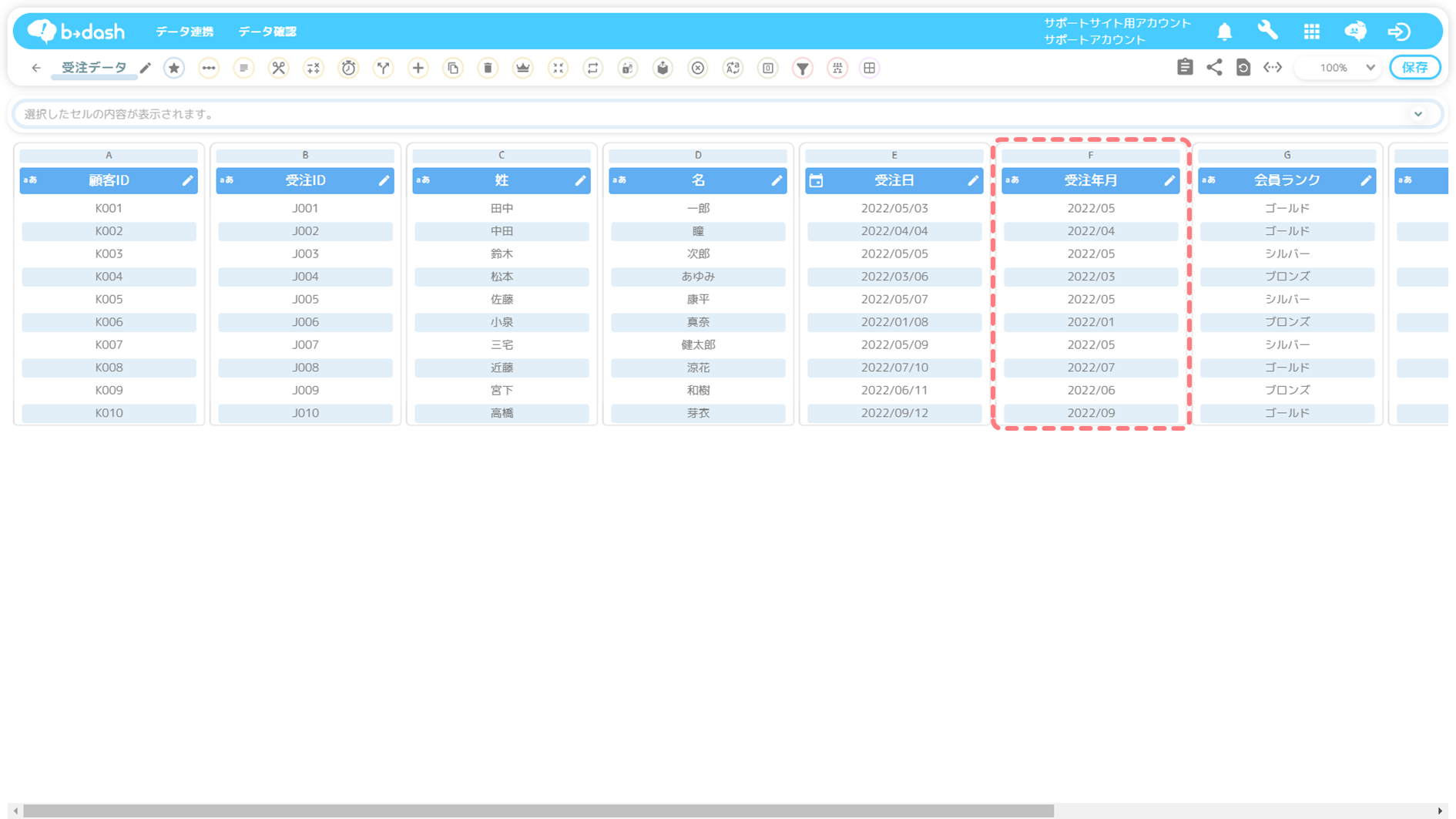Screen dimensions: 1456x819
Task: Open the apps grid launcher
Action: [x=1312, y=32]
